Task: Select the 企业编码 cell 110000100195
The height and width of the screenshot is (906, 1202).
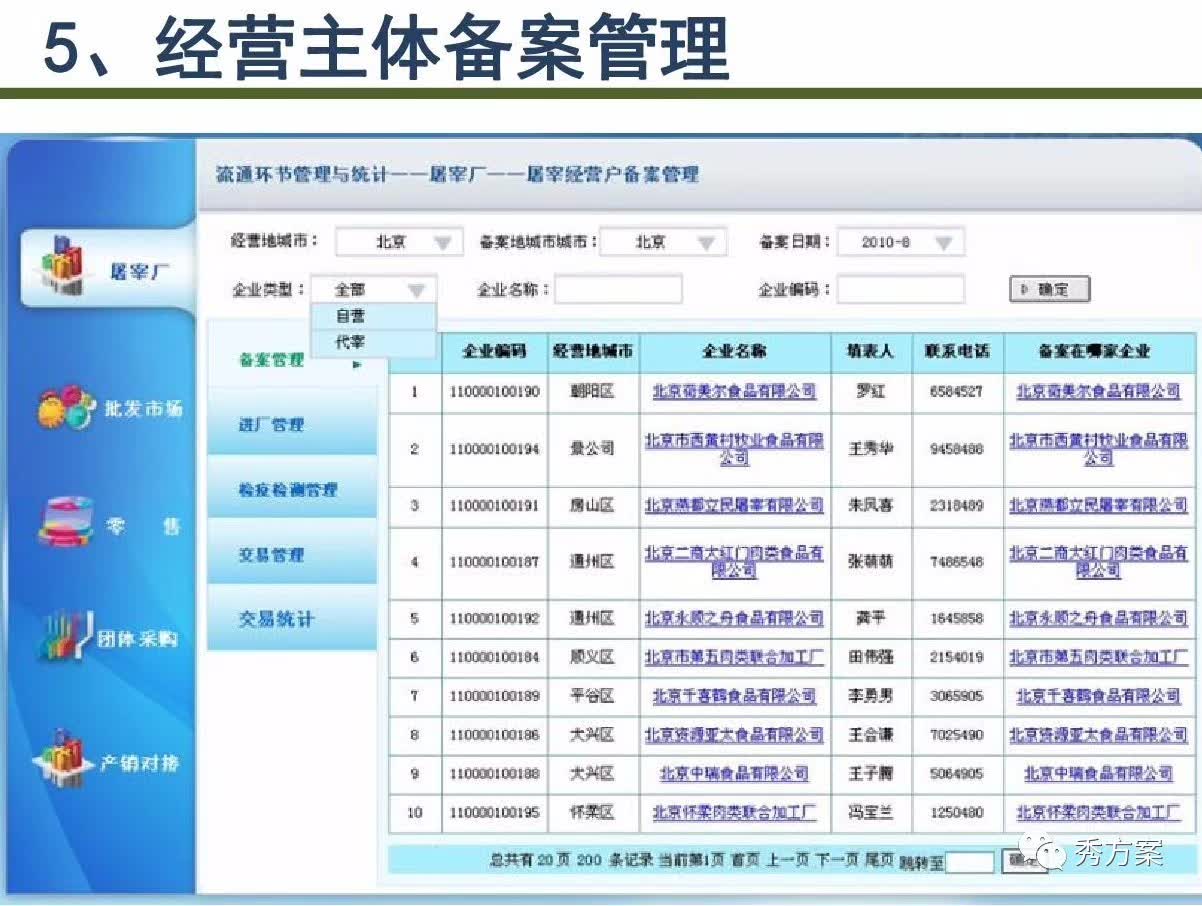Action: pyautogui.click(x=494, y=813)
